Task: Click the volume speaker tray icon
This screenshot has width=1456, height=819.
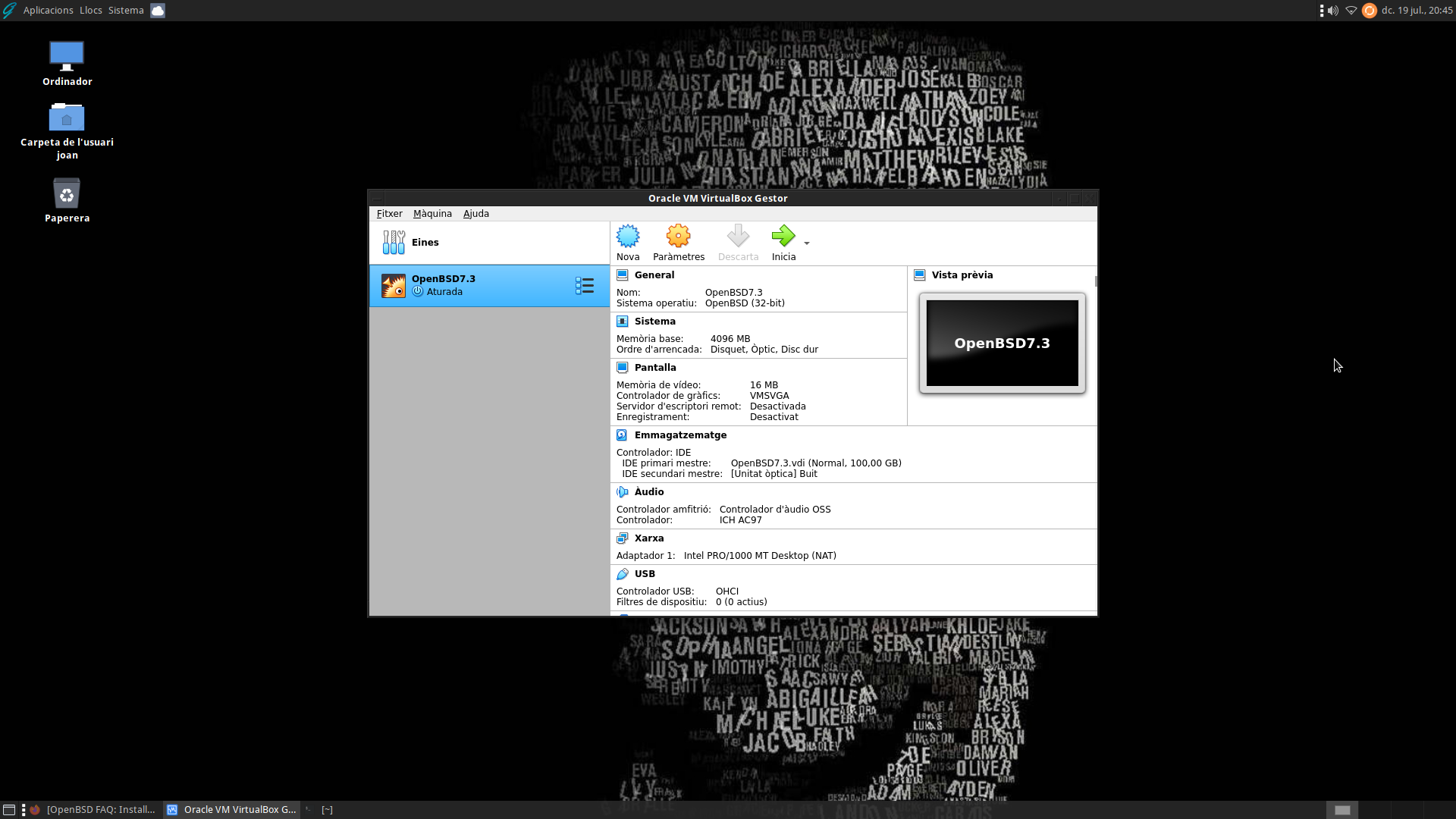Action: tap(1333, 11)
